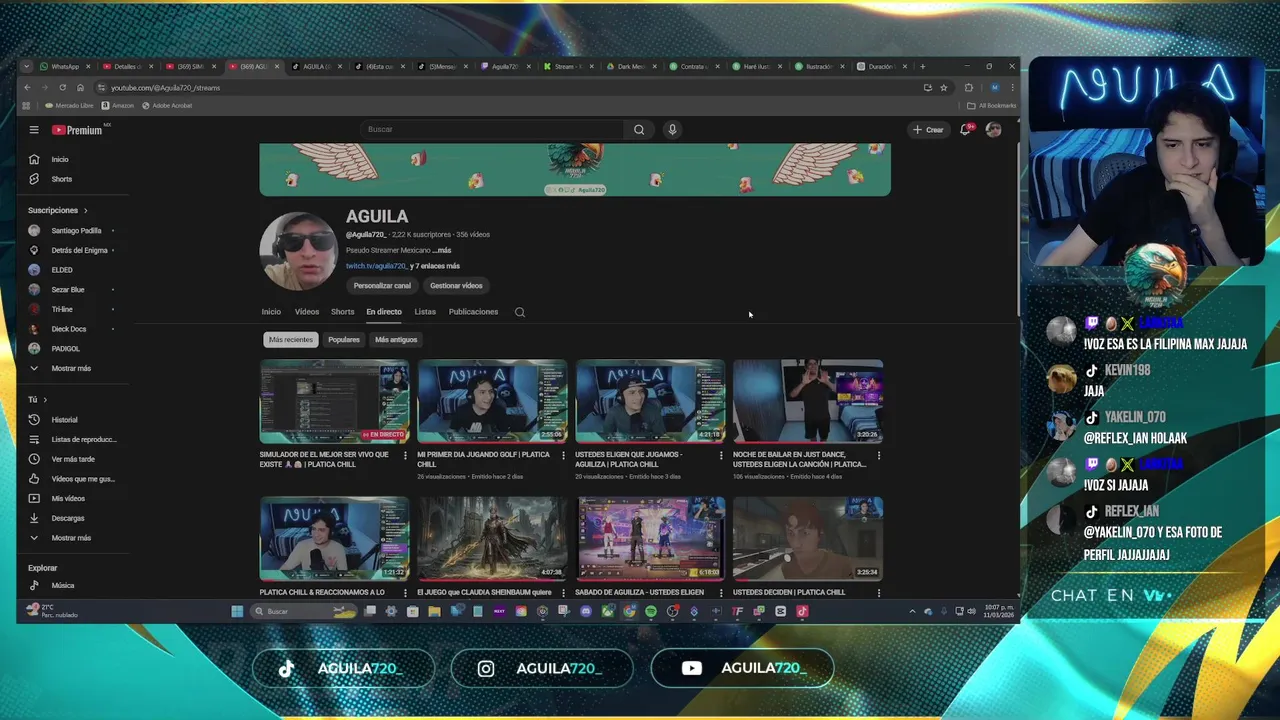This screenshot has width=1280, height=720.
Task: Open Mercado Libre bookmark
Action: click(x=69, y=106)
